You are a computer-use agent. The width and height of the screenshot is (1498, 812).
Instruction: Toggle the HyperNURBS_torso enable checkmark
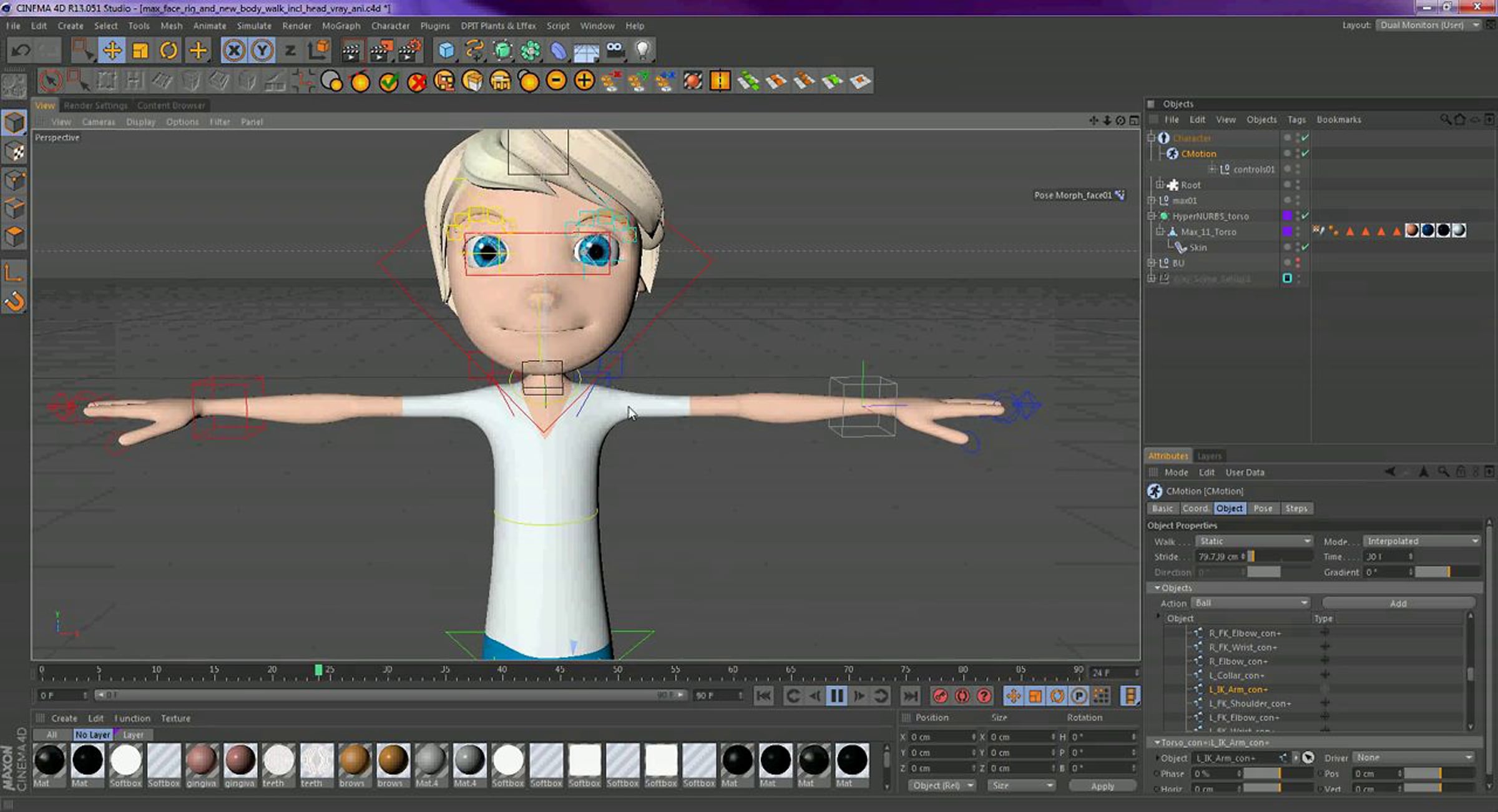pyautogui.click(x=1305, y=216)
